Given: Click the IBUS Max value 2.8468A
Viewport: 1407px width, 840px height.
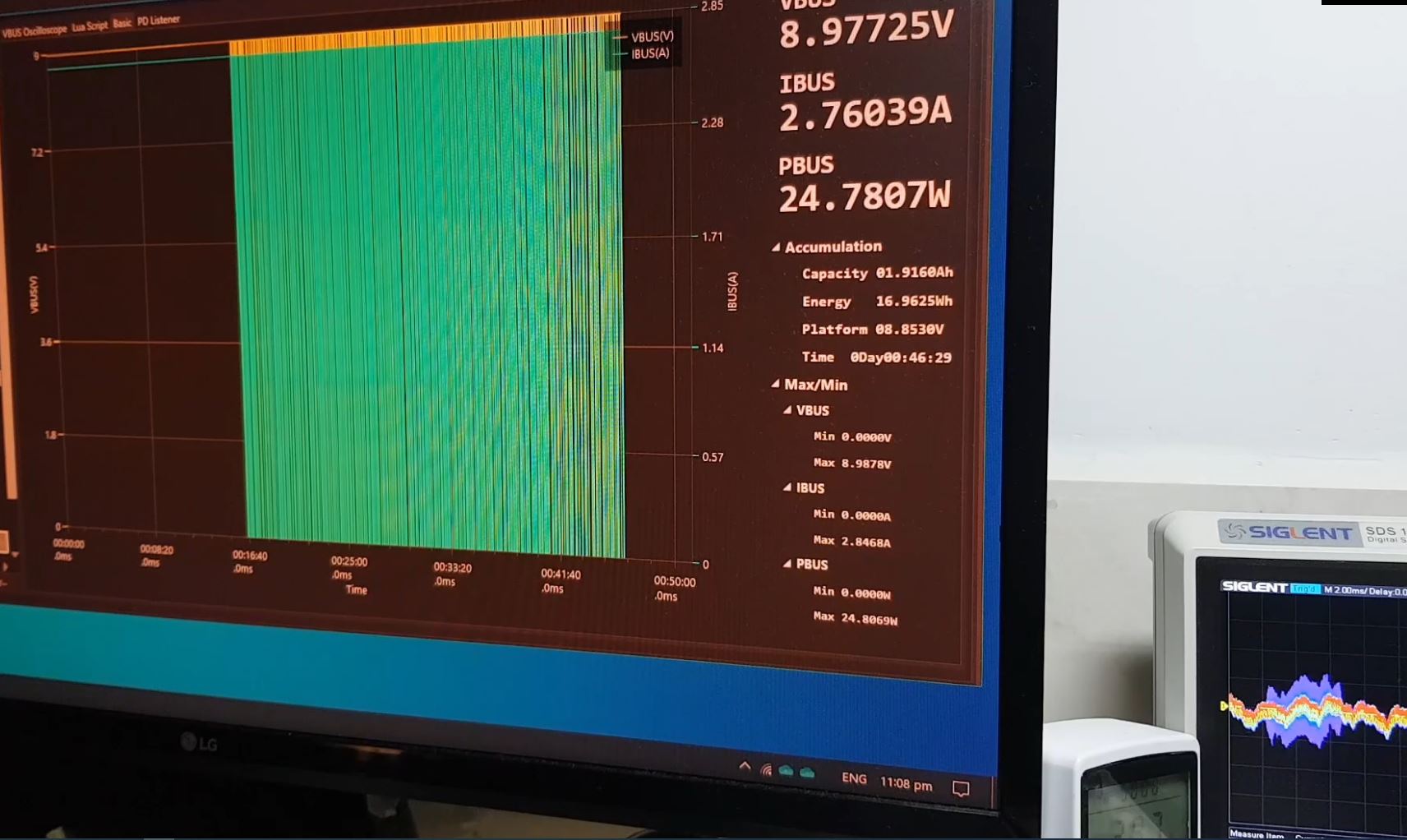Looking at the screenshot, I should click(x=865, y=542).
